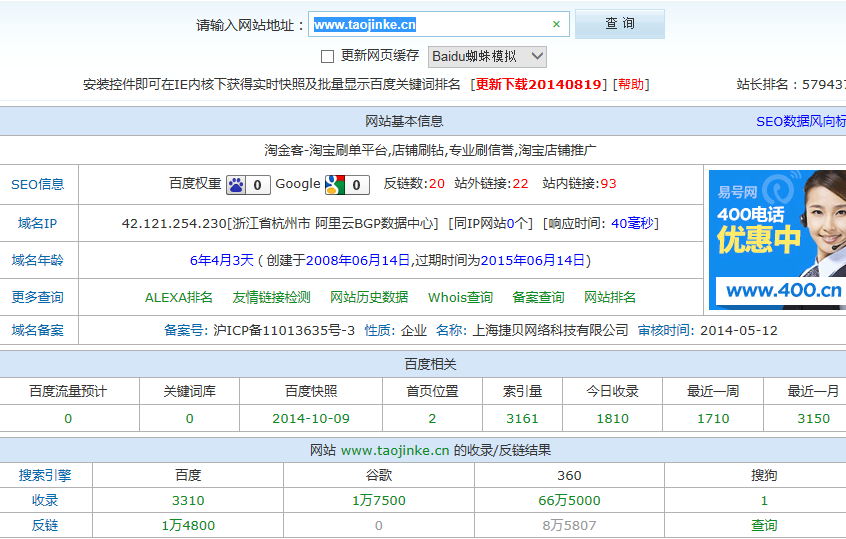This screenshot has width=846, height=539.
Task: Click 360 反链 count 8万5807
Action: click(569, 526)
